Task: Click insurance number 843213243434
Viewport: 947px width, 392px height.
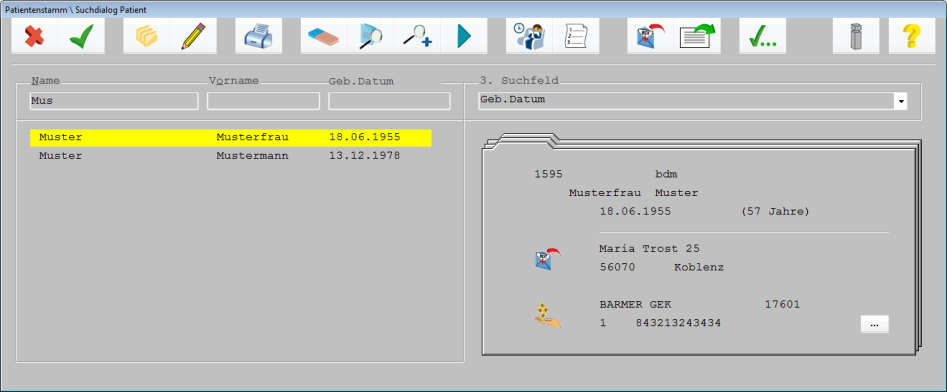Action: 678,324
